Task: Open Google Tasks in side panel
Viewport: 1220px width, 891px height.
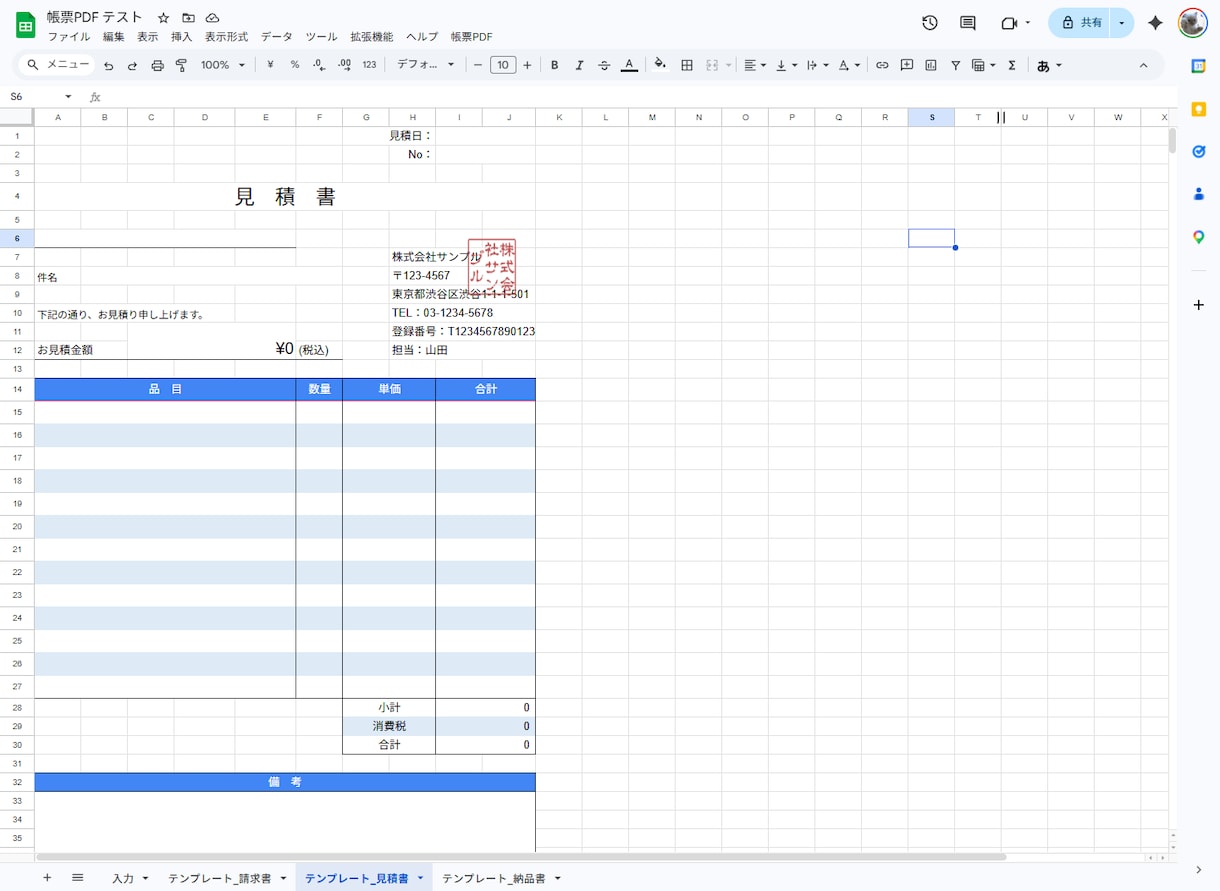Action: pyautogui.click(x=1199, y=151)
